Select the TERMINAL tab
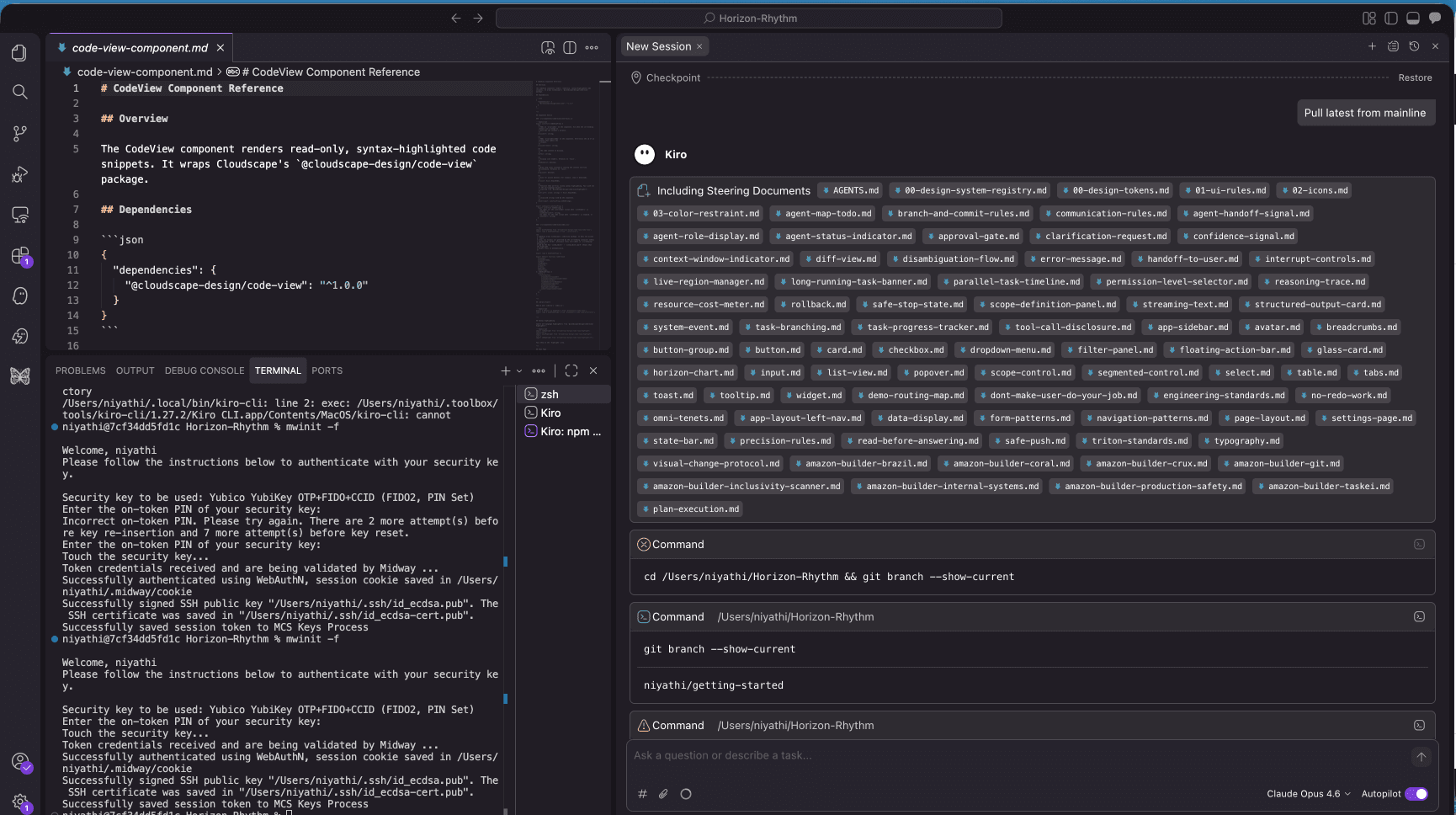The image size is (1456, 815). point(278,370)
